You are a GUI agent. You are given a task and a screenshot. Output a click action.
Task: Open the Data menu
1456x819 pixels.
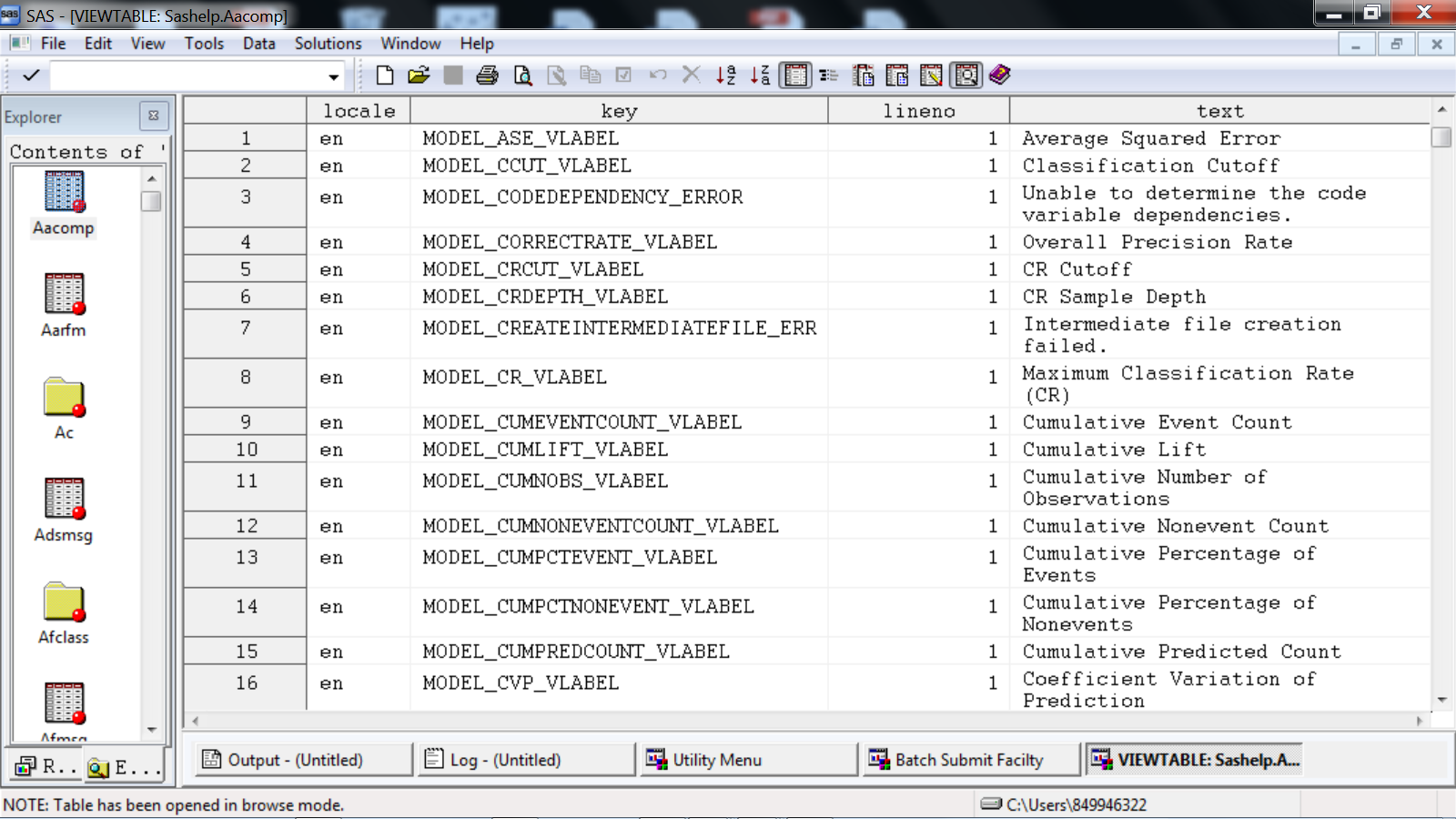[x=258, y=43]
